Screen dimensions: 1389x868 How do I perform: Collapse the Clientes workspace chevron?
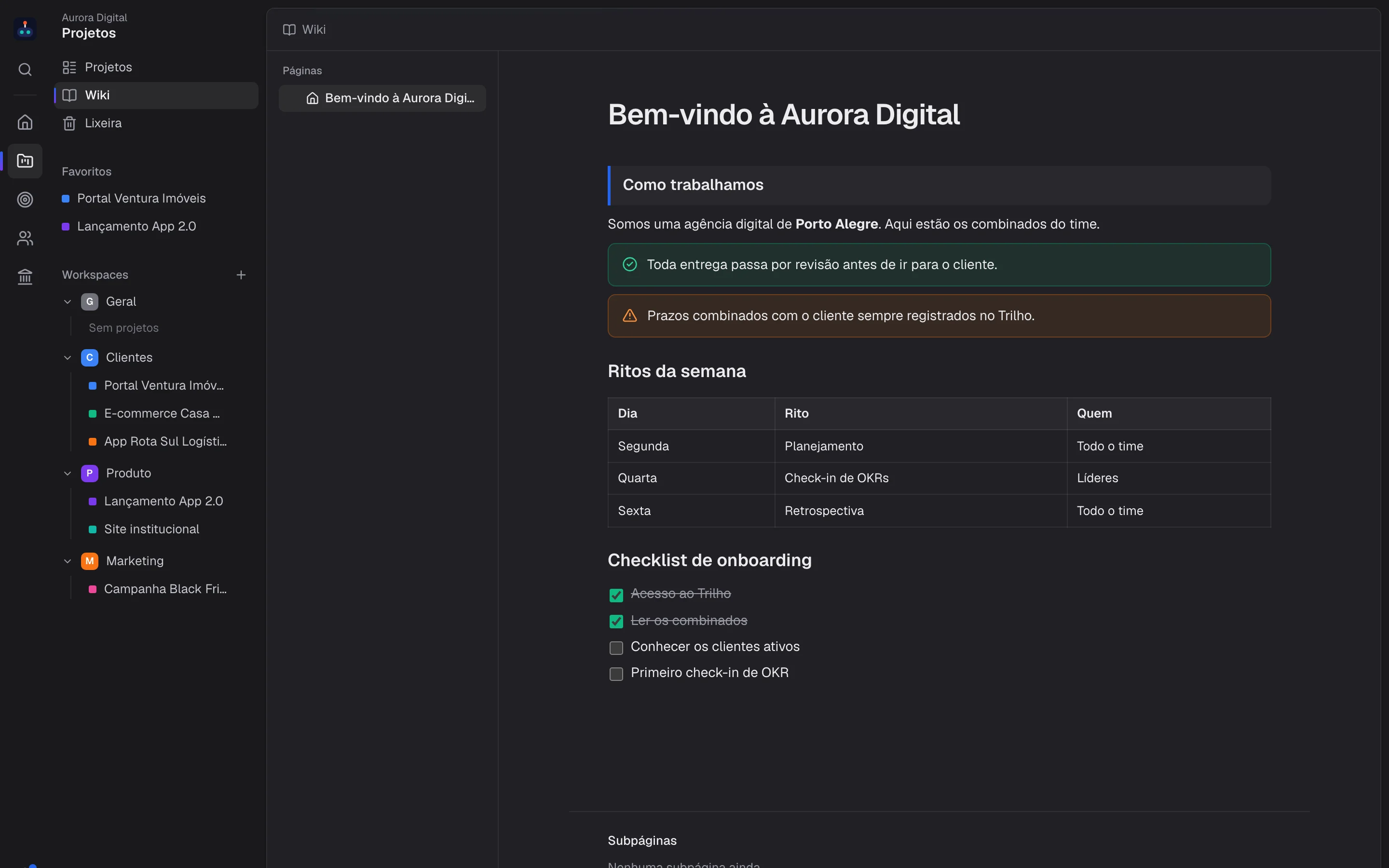click(x=67, y=358)
